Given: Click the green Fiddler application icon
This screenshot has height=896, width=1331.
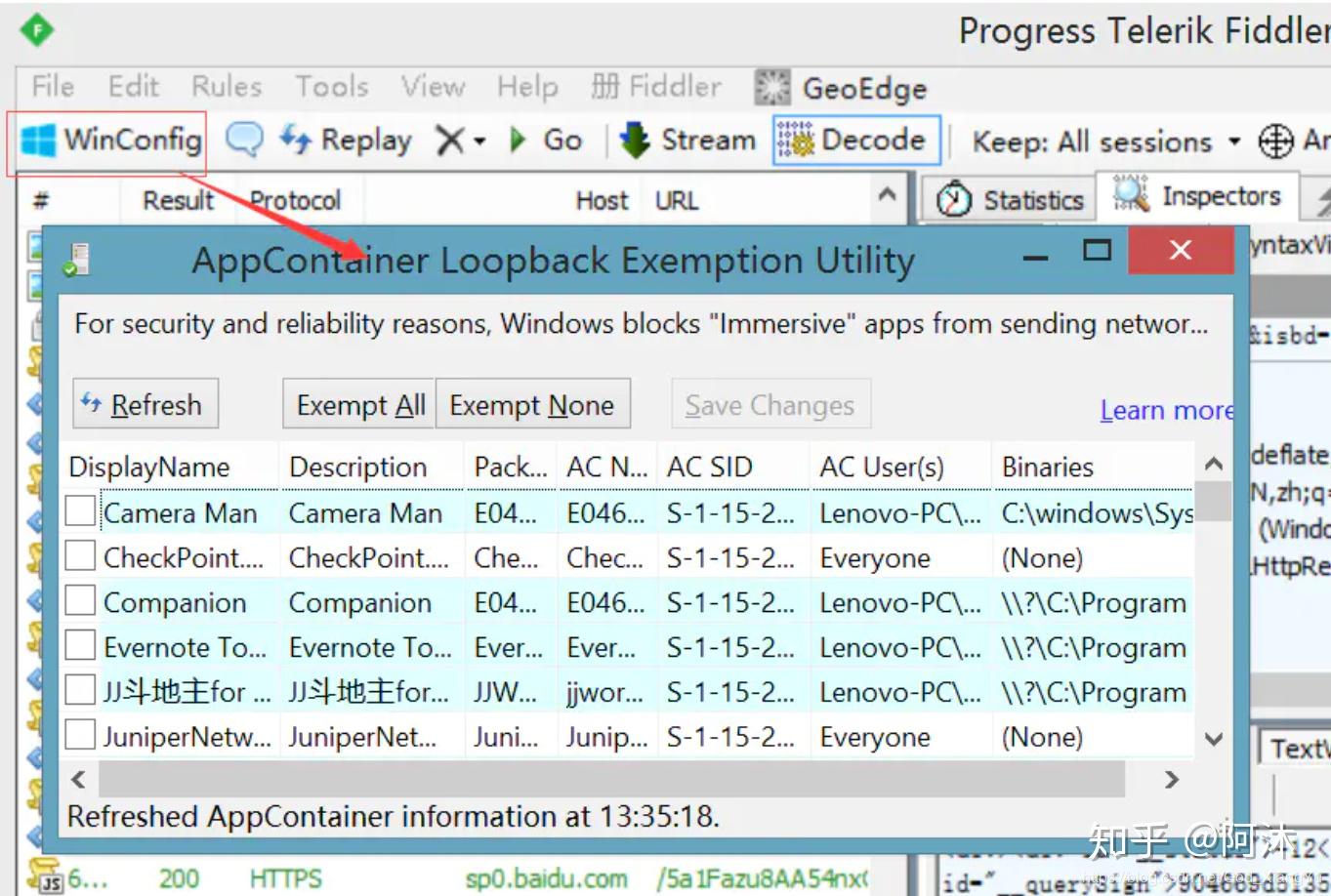Looking at the screenshot, I should click(x=37, y=30).
